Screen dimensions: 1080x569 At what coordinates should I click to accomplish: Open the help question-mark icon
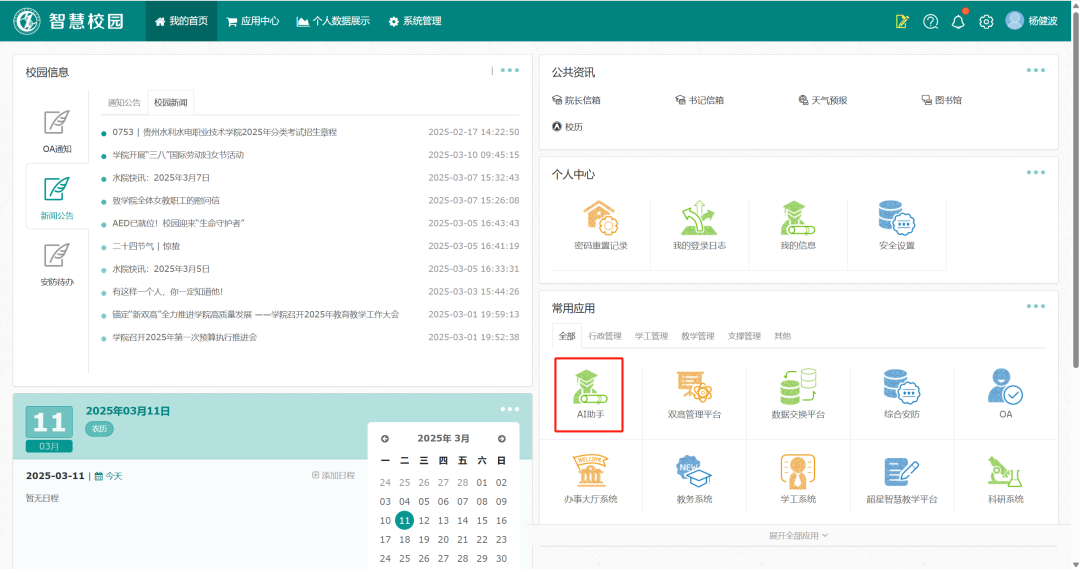tap(931, 21)
